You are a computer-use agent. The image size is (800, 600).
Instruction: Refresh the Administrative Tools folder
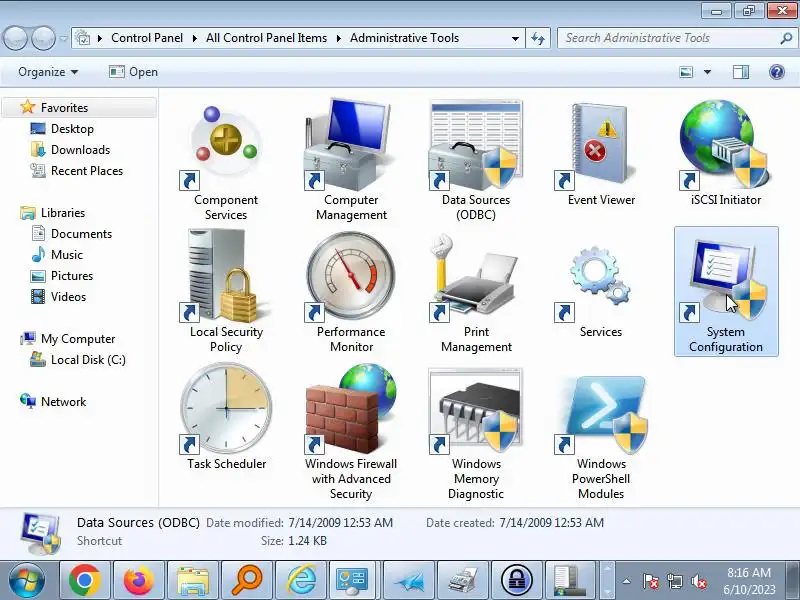click(x=538, y=38)
